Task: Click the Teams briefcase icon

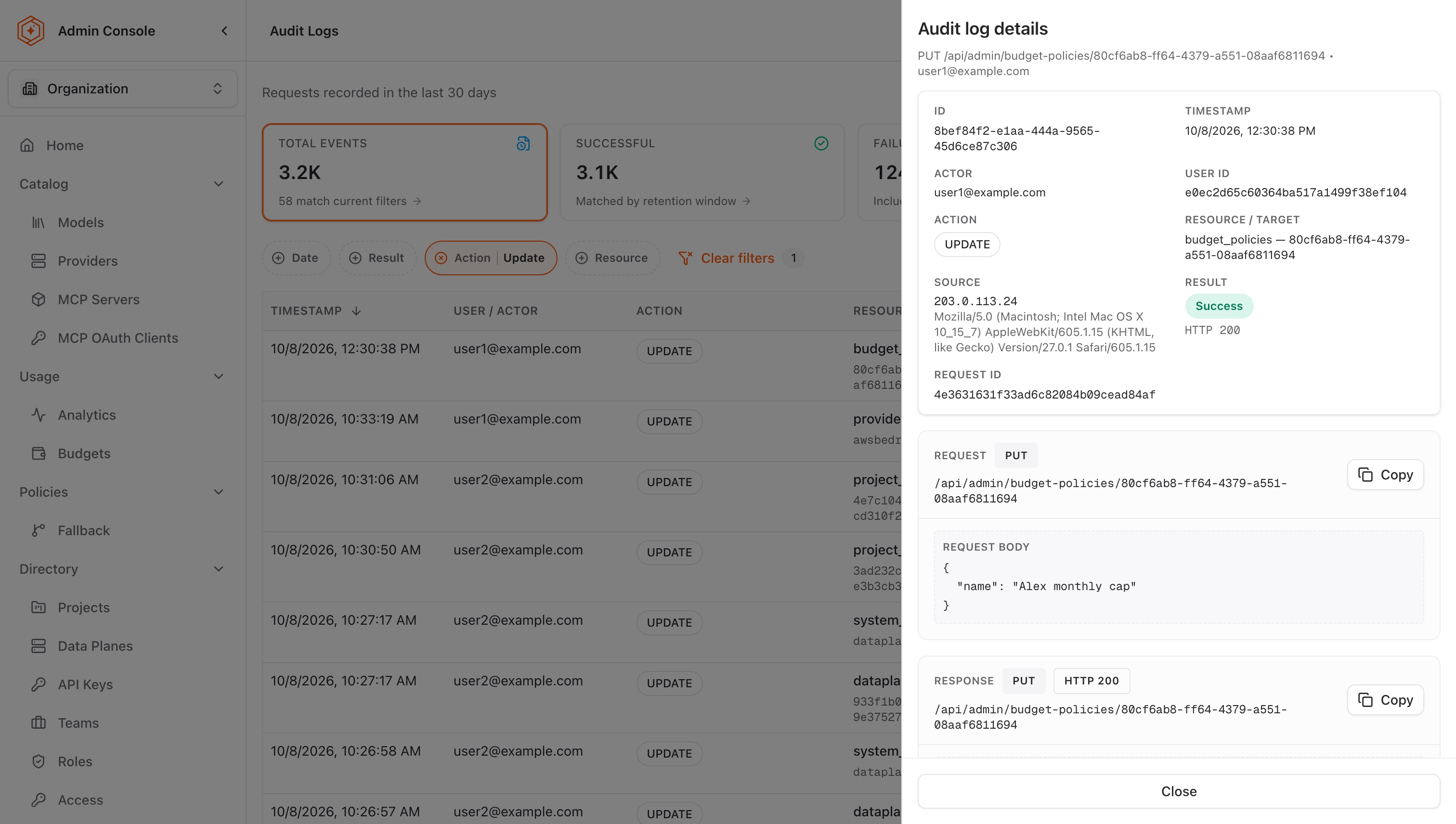Action: [39, 723]
